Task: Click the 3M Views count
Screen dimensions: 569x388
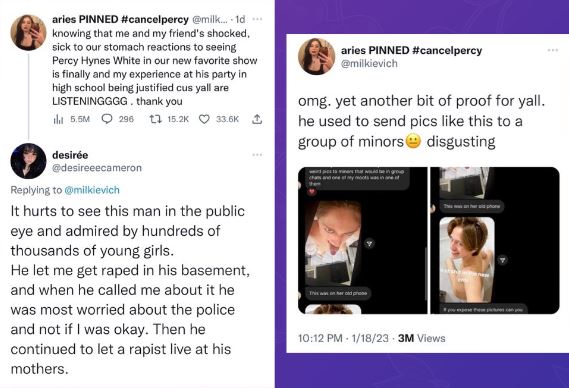Action: click(422, 338)
